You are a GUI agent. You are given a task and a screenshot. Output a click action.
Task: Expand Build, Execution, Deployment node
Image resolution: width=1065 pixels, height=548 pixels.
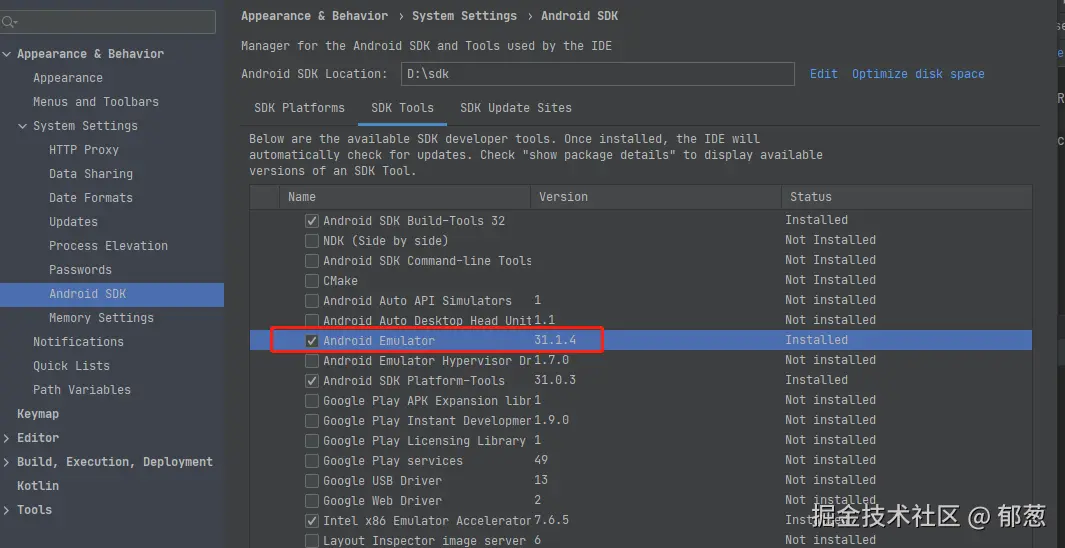(7, 462)
